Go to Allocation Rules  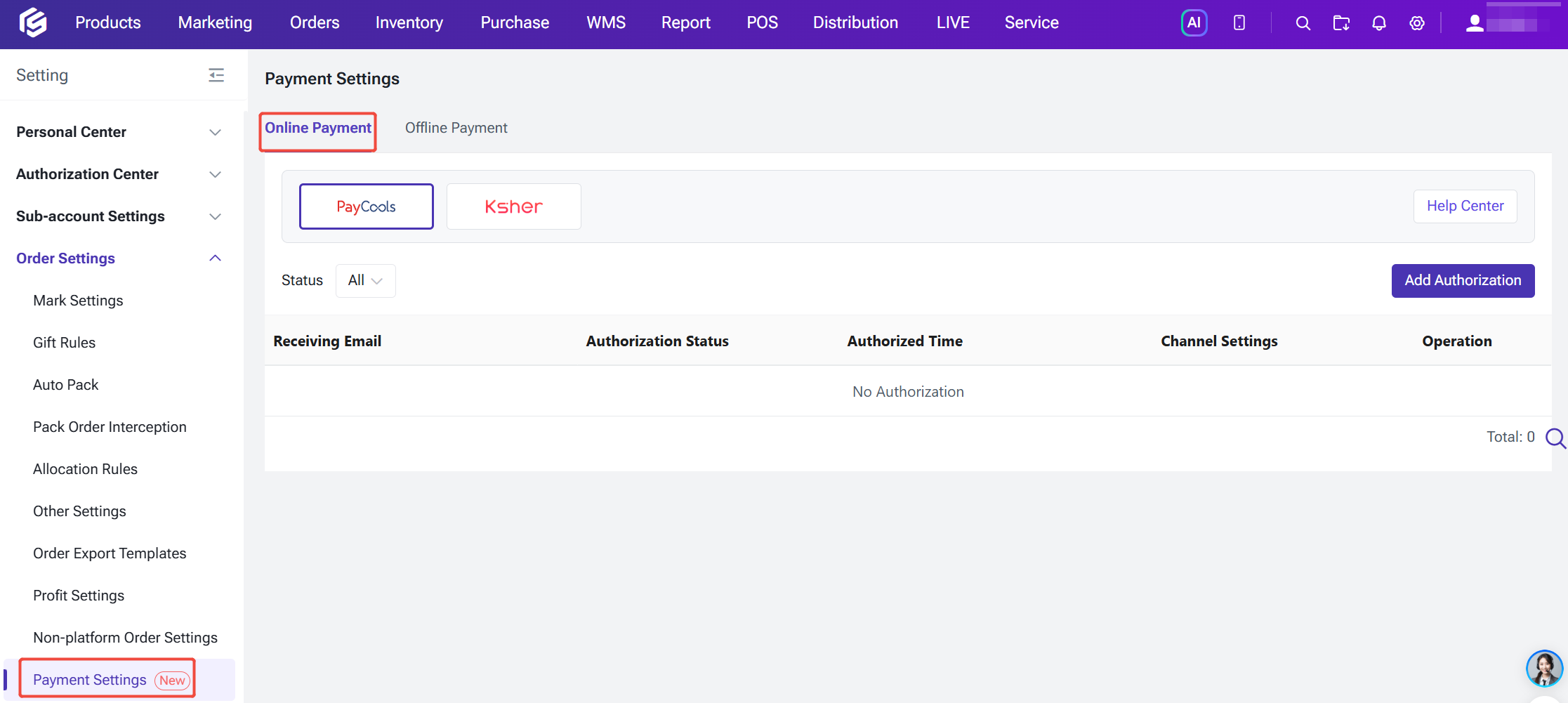(x=85, y=469)
